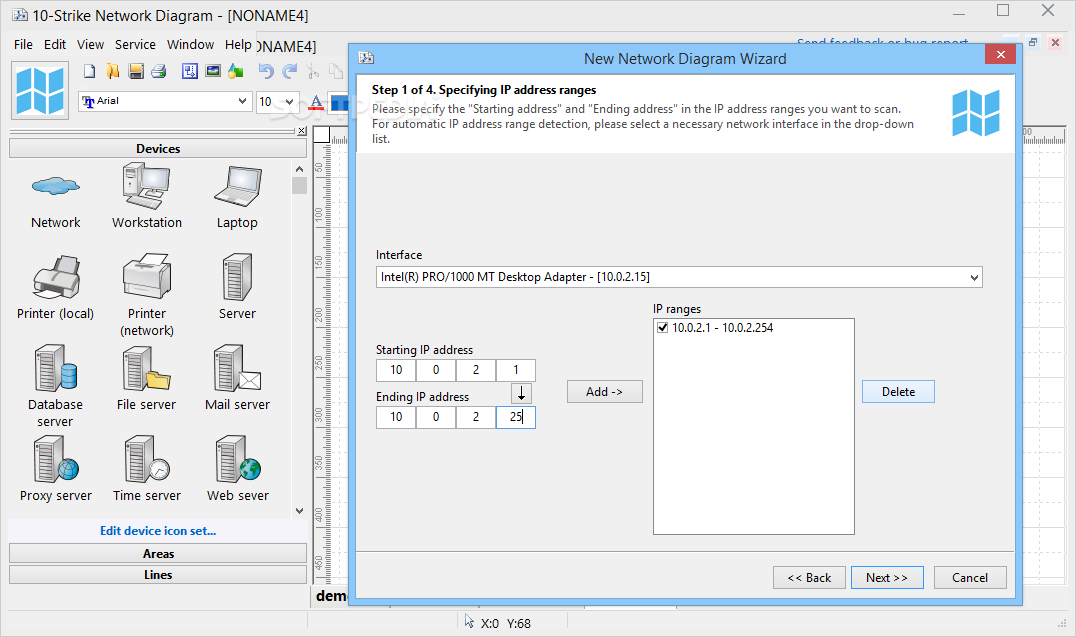Click the last octet field showing 25

(515, 417)
